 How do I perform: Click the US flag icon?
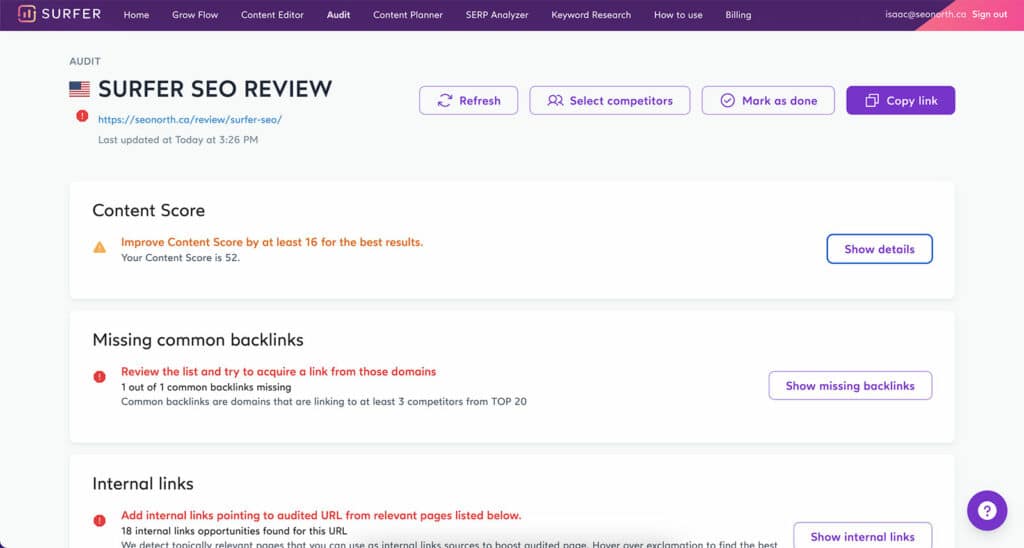[x=80, y=89]
